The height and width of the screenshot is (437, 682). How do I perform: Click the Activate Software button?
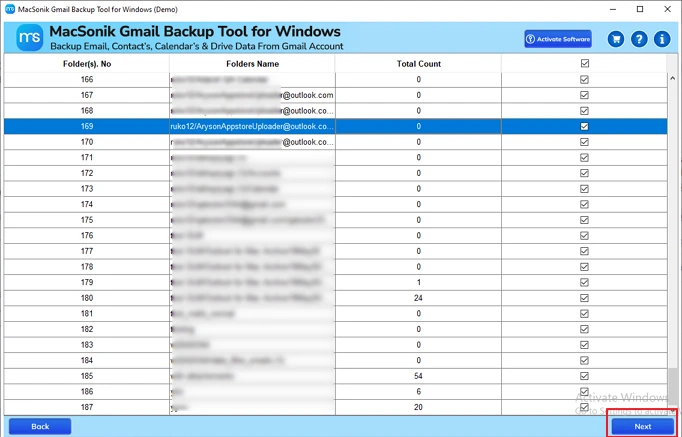pos(558,39)
